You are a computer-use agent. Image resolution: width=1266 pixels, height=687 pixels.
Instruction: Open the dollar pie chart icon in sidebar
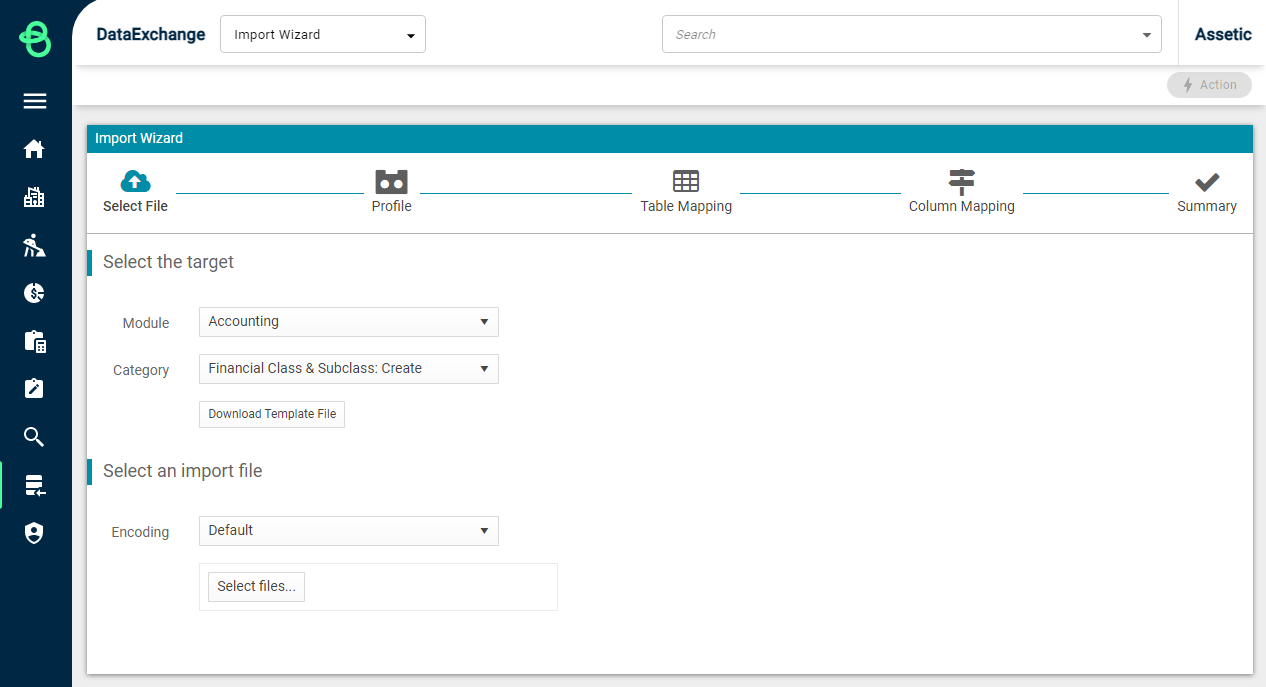pyautogui.click(x=34, y=293)
